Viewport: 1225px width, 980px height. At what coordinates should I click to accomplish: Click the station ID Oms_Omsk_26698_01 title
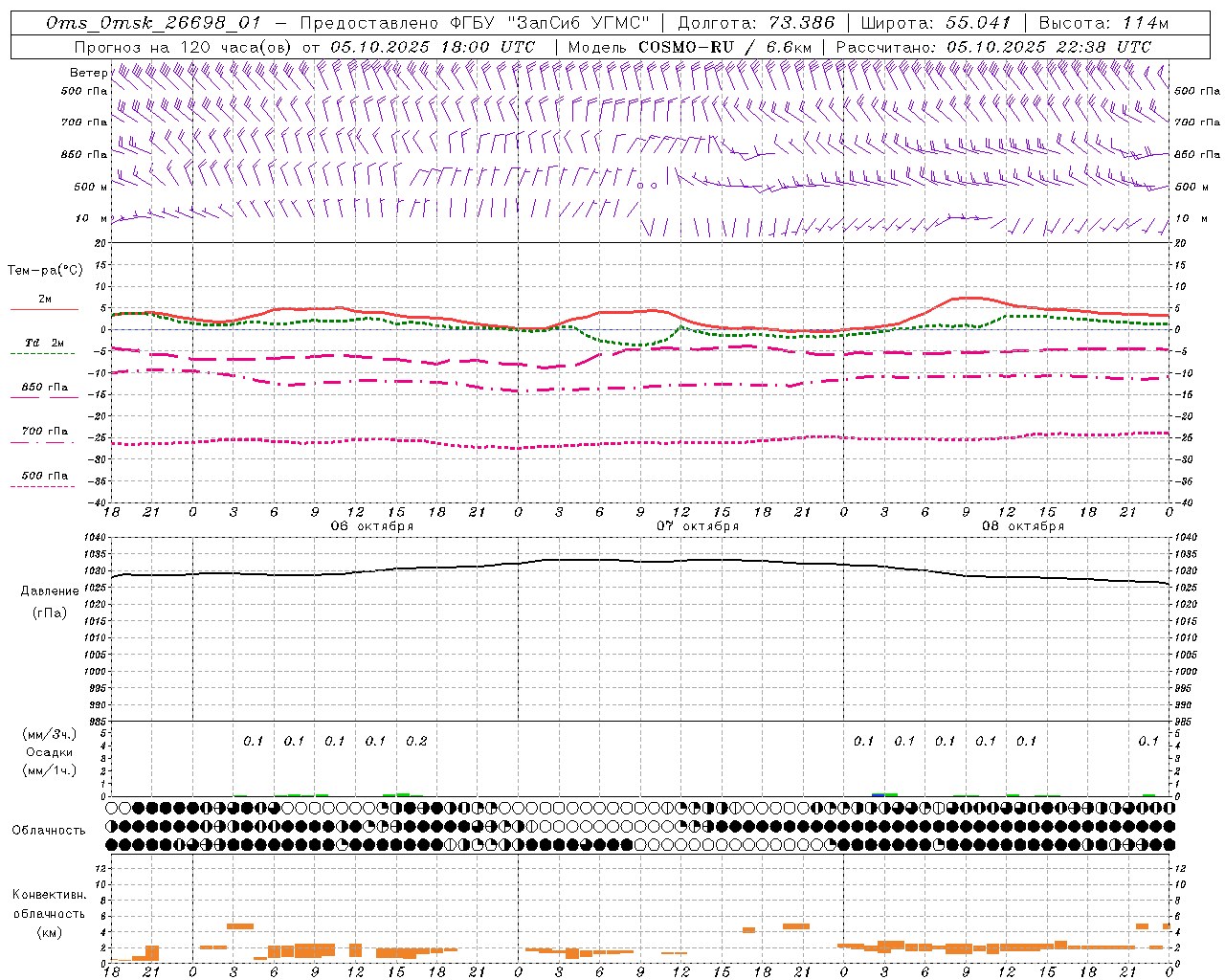coord(153,23)
